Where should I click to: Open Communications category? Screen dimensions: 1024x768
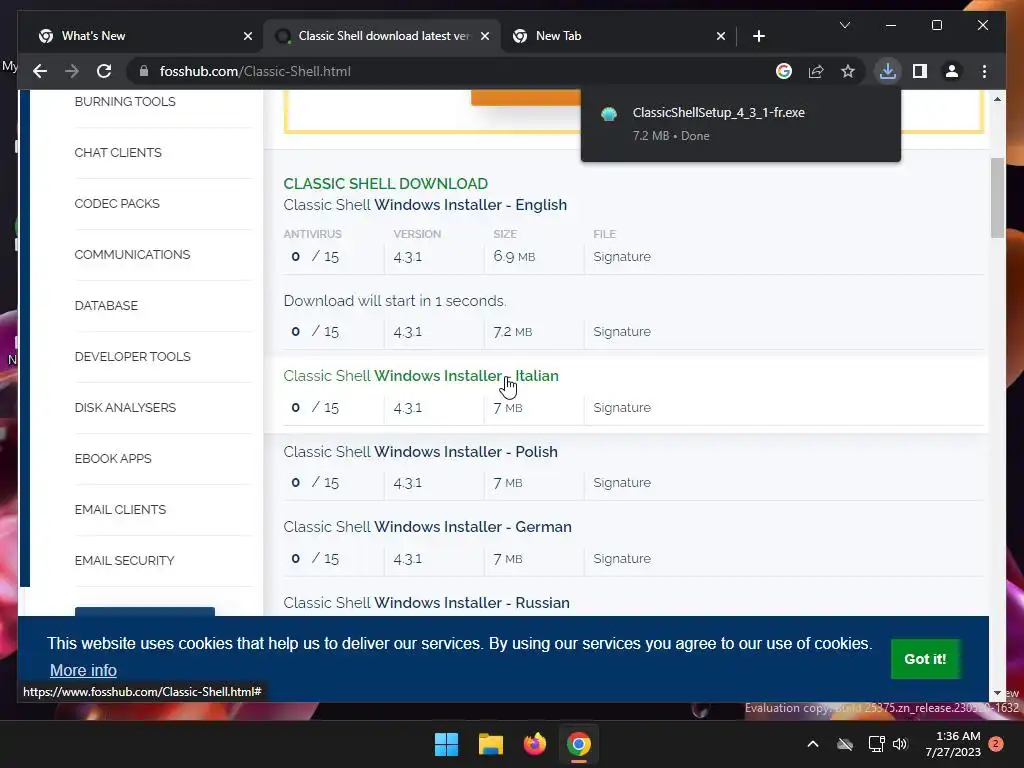pyautogui.click(x=133, y=255)
